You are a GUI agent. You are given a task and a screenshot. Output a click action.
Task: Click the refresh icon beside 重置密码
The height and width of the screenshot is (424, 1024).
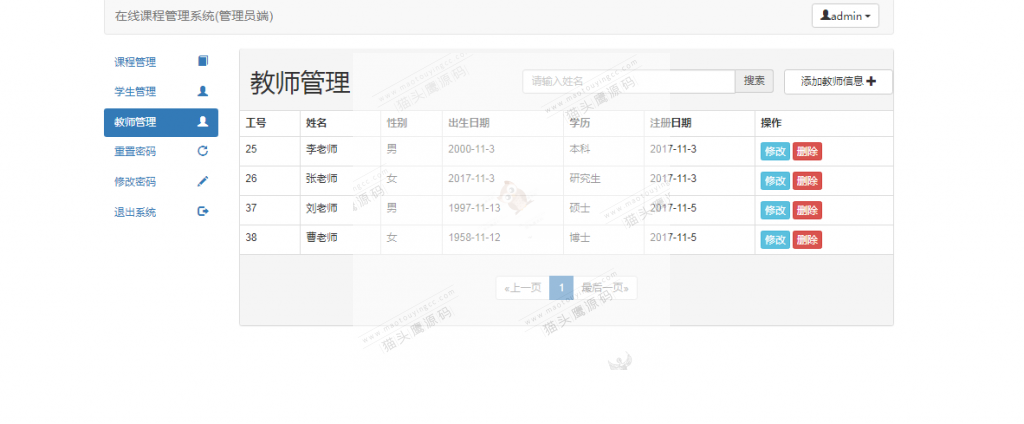tap(202, 151)
